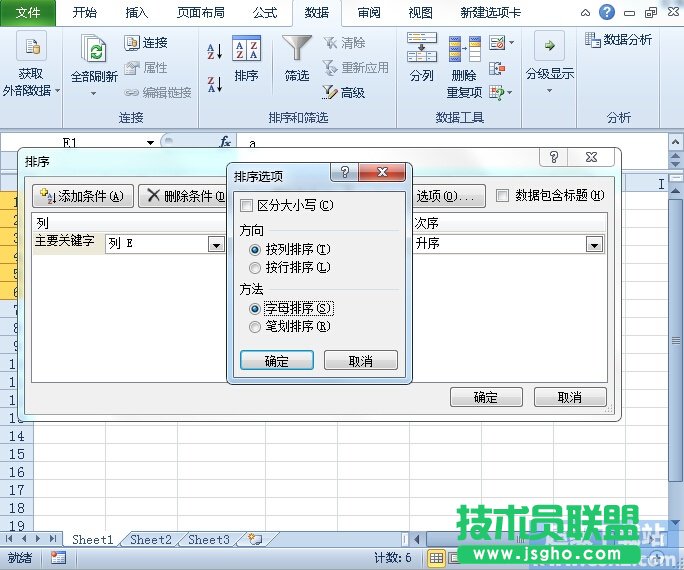Click the 添加条件 add level button
Screen dimensions: 684x570
coord(83,196)
